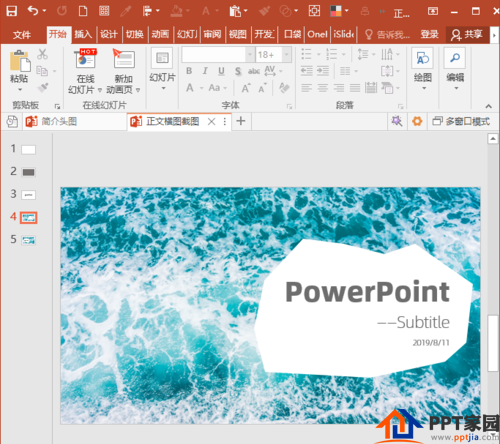
Task: Decrease list indent level
Action: point(306,71)
